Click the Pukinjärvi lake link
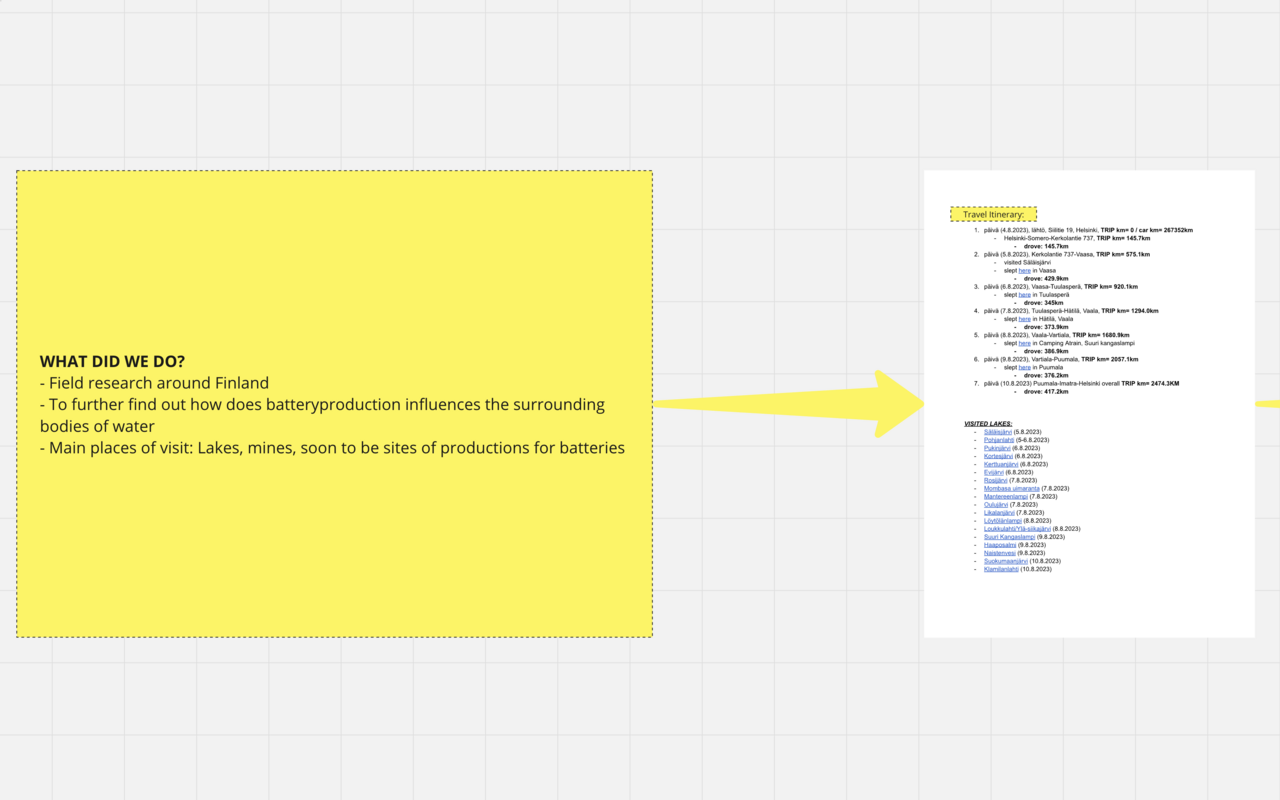Screen dimensions: 1280x800 [x=997, y=448]
